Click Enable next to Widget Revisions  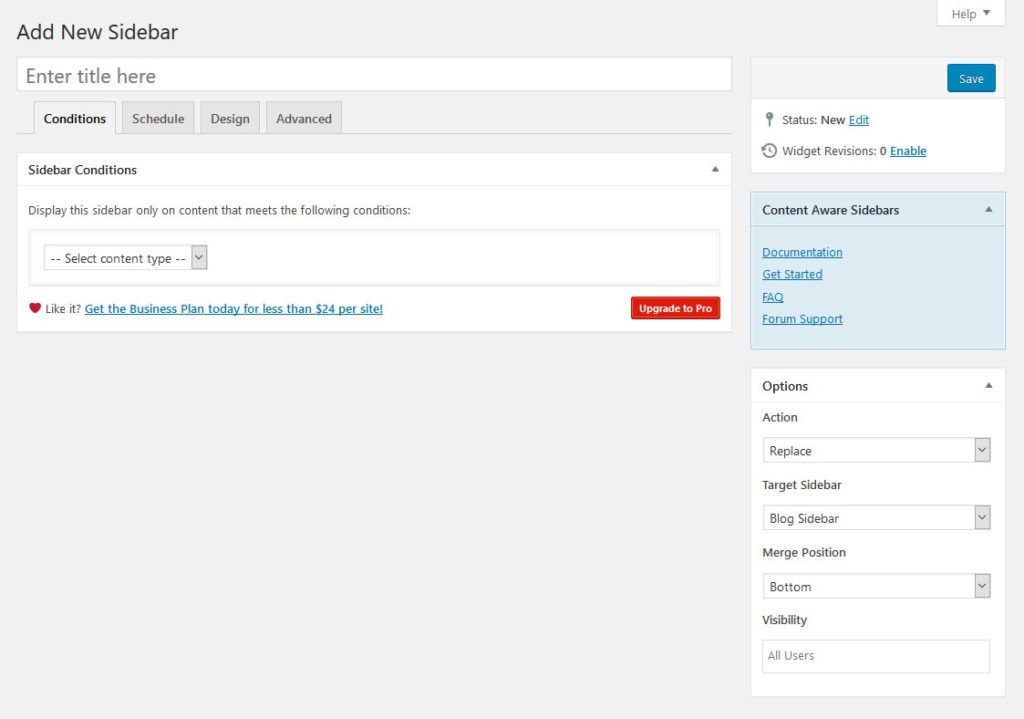[x=906, y=150]
